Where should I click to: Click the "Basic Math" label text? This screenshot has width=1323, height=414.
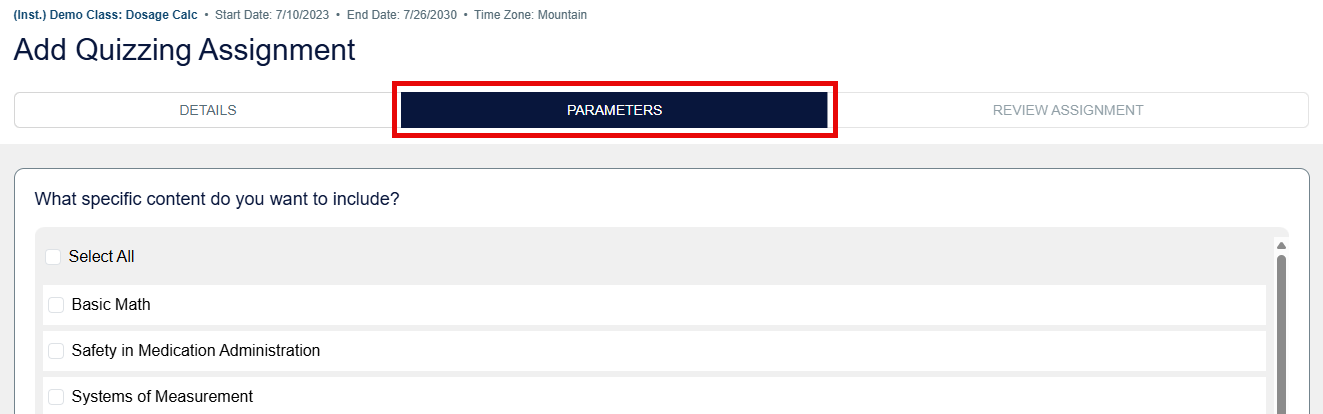click(111, 305)
